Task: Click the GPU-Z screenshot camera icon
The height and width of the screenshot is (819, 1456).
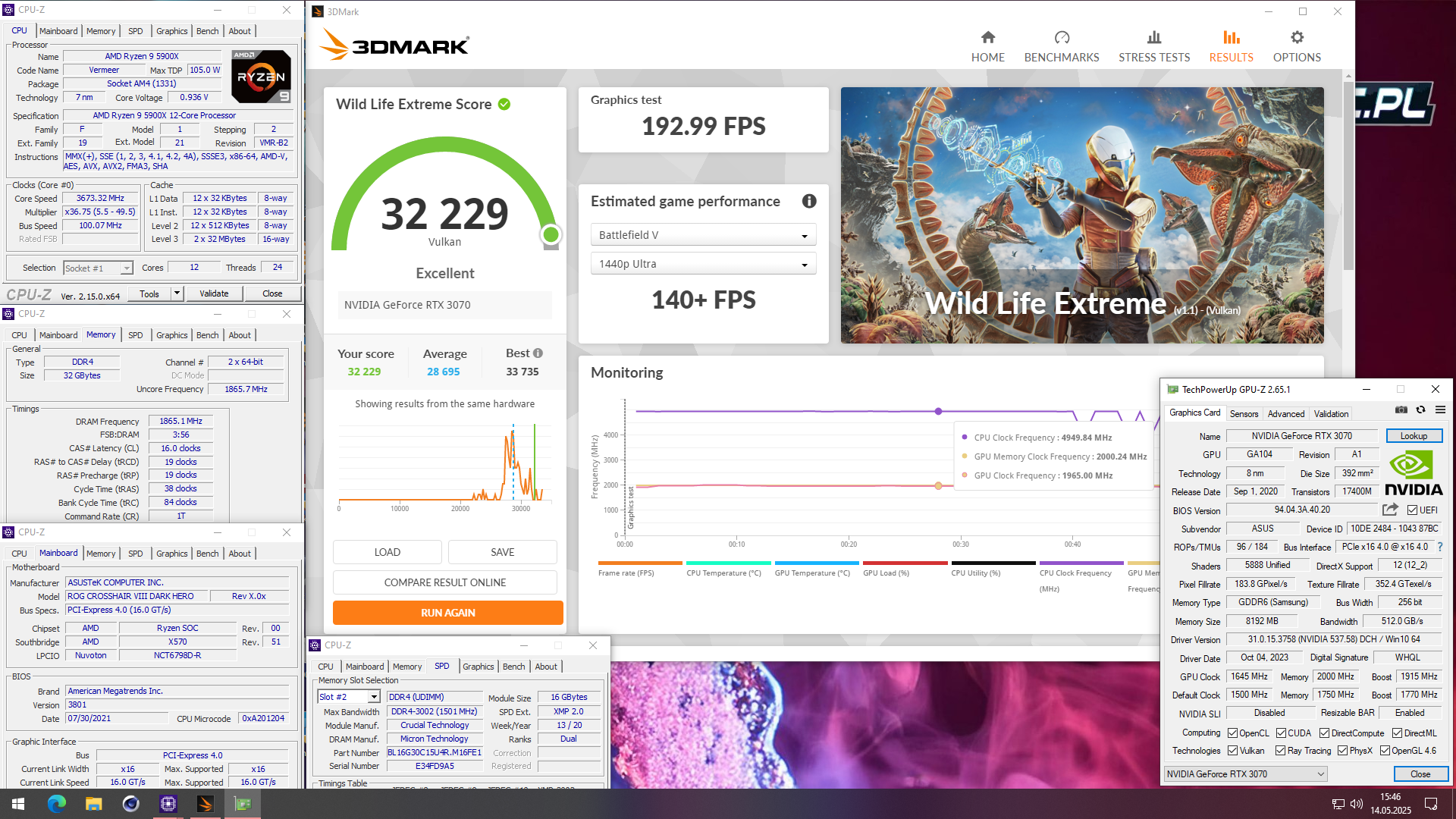Action: 1401,409
